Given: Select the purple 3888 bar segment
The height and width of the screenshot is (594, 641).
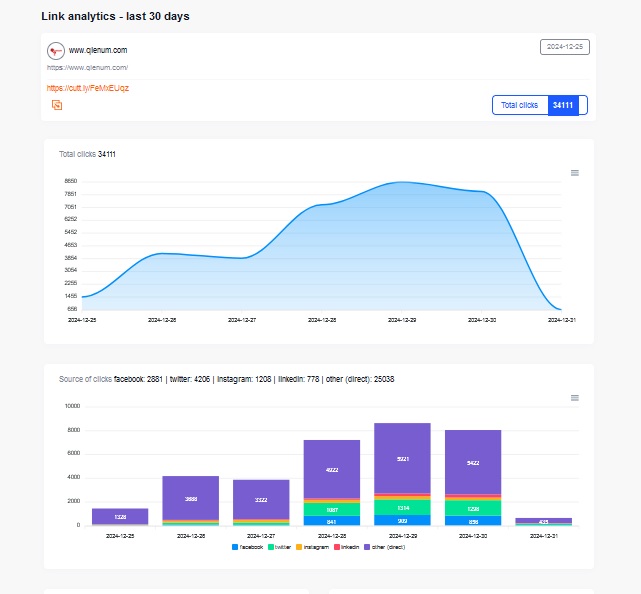Looking at the screenshot, I should point(190,498).
